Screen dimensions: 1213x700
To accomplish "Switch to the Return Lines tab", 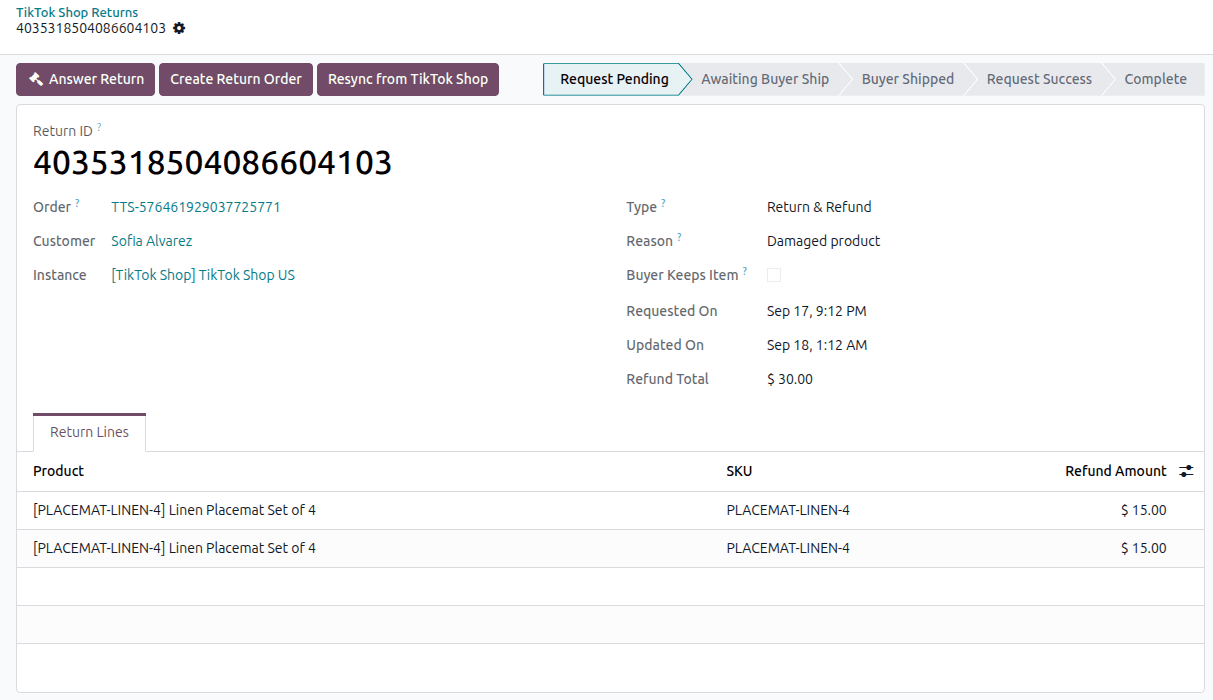I will click(x=90, y=432).
